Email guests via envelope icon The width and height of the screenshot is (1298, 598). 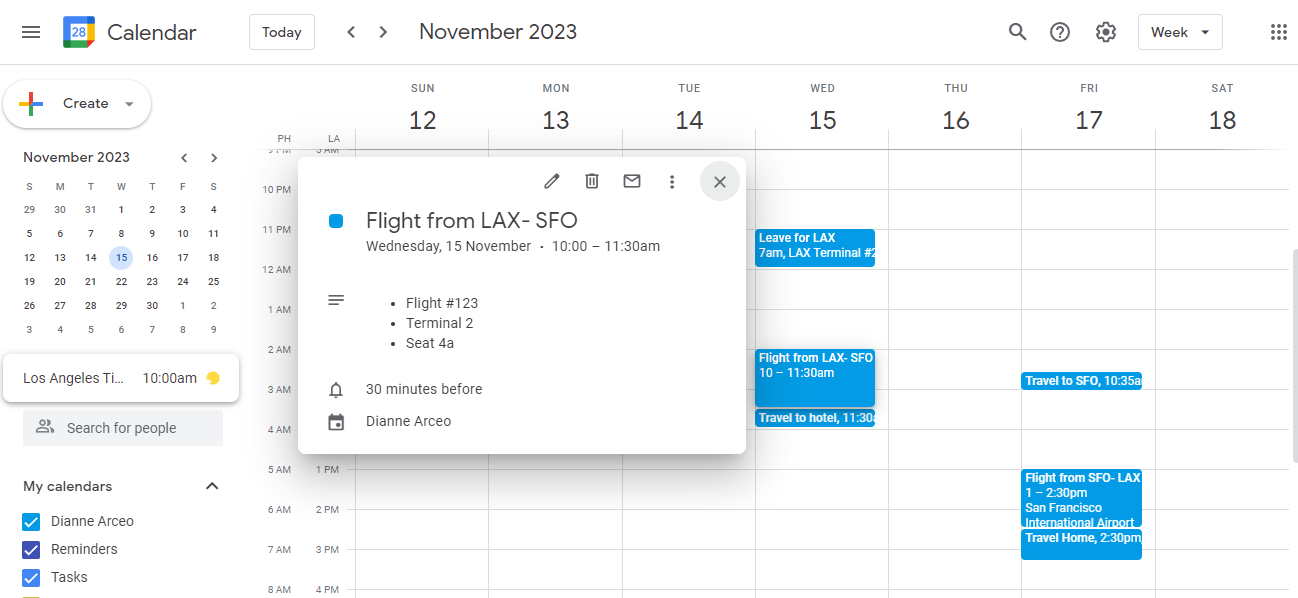pos(632,181)
